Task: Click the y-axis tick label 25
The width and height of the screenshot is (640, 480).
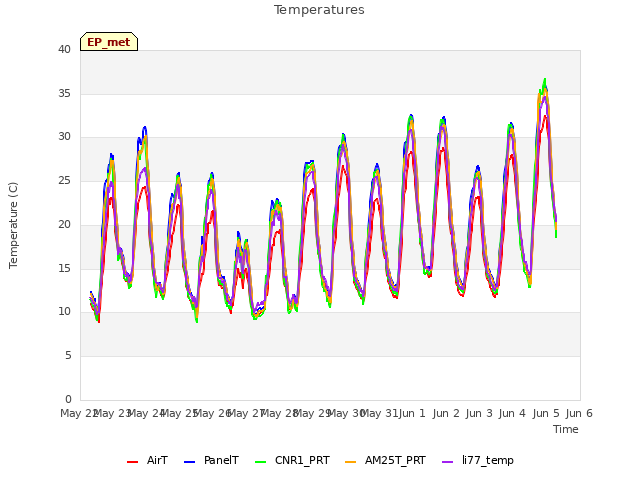Action: coord(64,180)
